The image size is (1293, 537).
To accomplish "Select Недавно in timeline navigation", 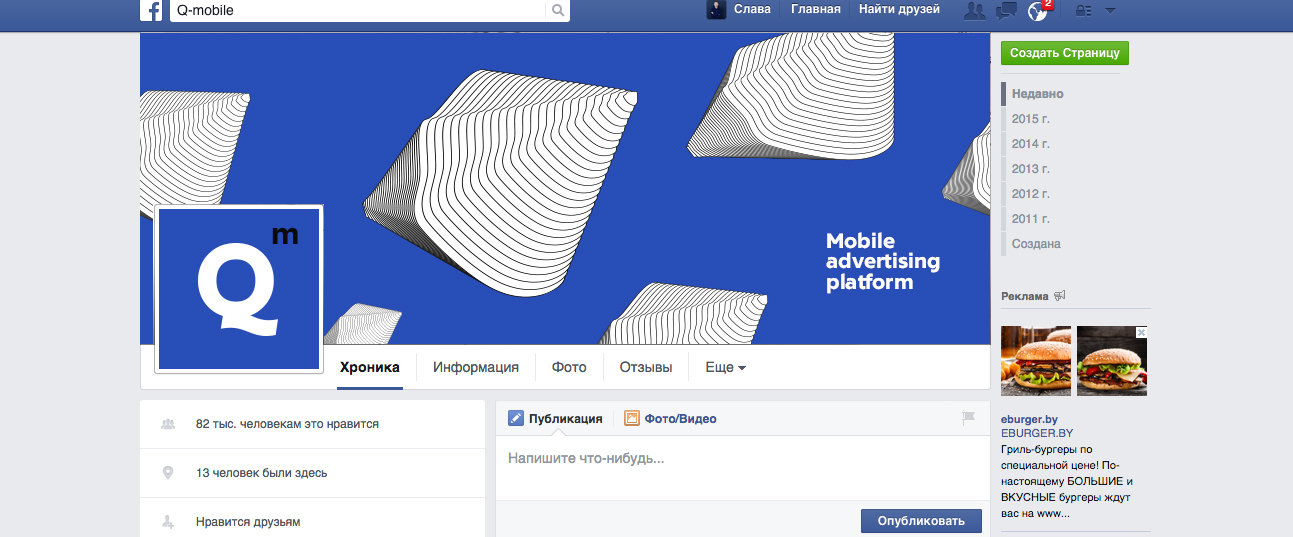I will click(x=1037, y=94).
